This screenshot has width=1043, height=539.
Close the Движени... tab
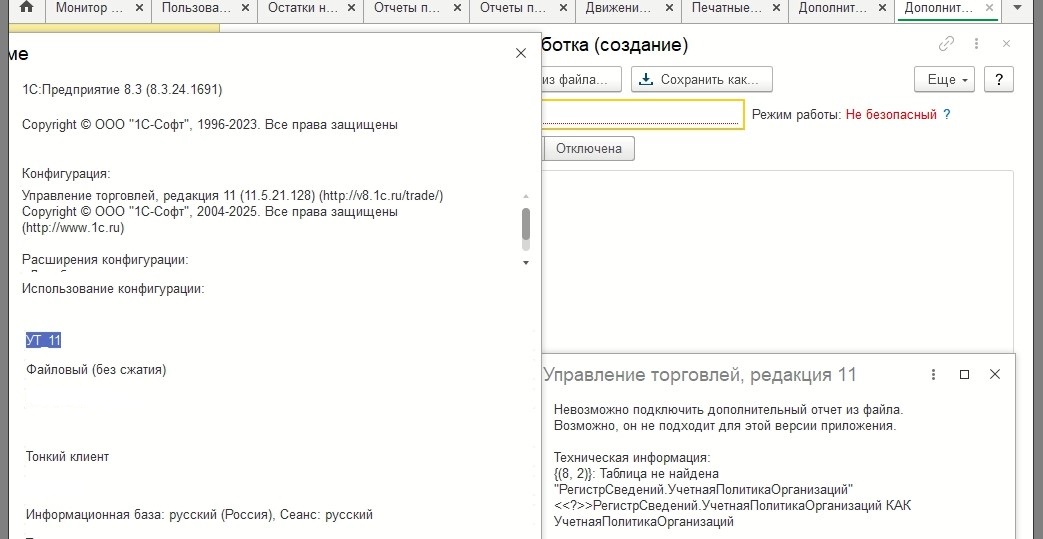tap(669, 9)
